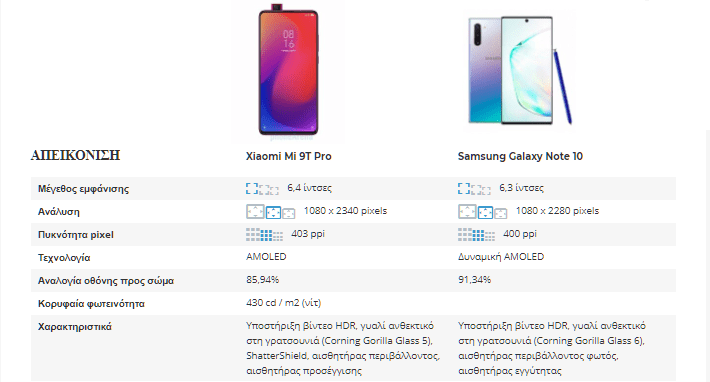Click the Μέγεθος εμφάνισης row label
Screen dimensions: 710x382
click(83, 189)
